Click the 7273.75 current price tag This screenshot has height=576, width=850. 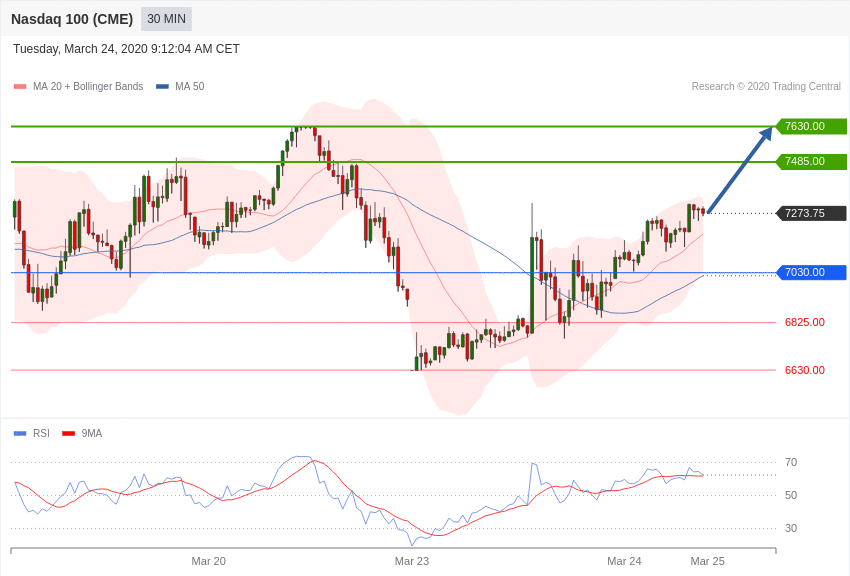812,213
